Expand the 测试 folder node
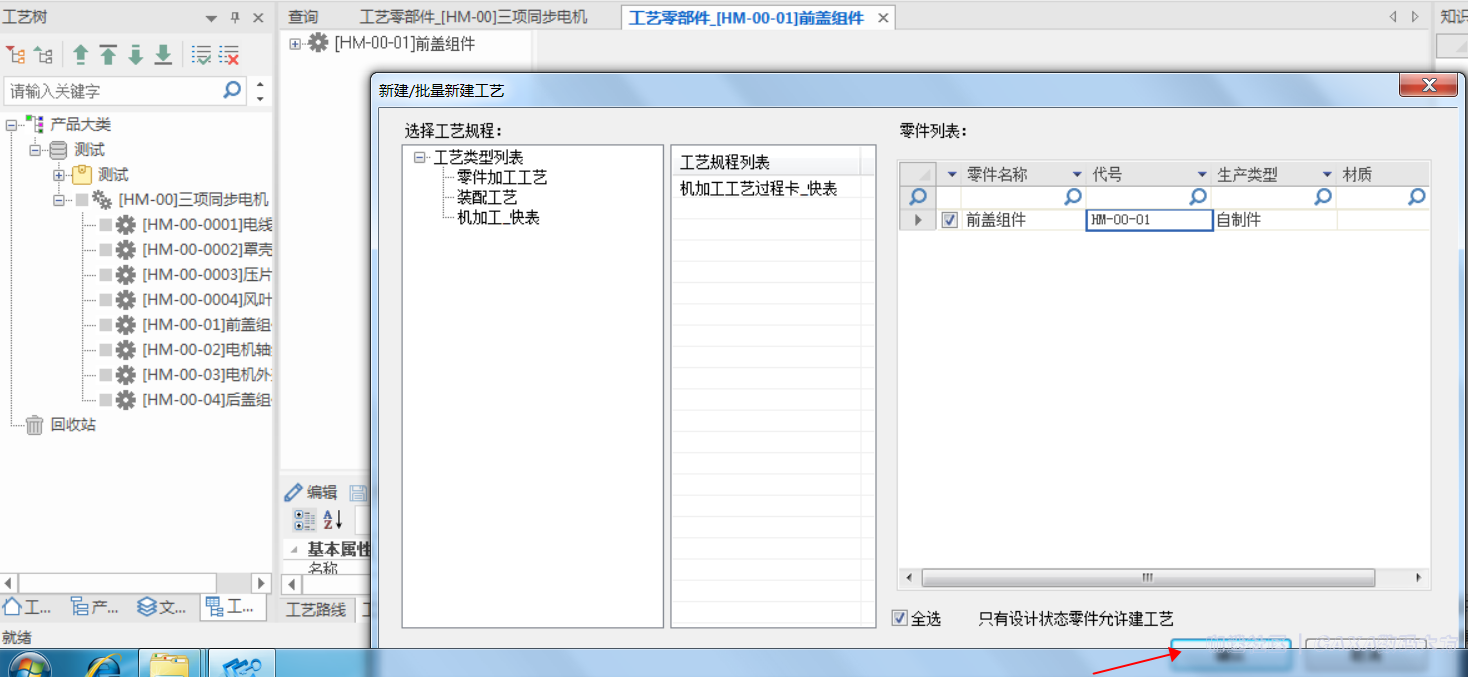This screenshot has height=677, width=1468. 59,175
